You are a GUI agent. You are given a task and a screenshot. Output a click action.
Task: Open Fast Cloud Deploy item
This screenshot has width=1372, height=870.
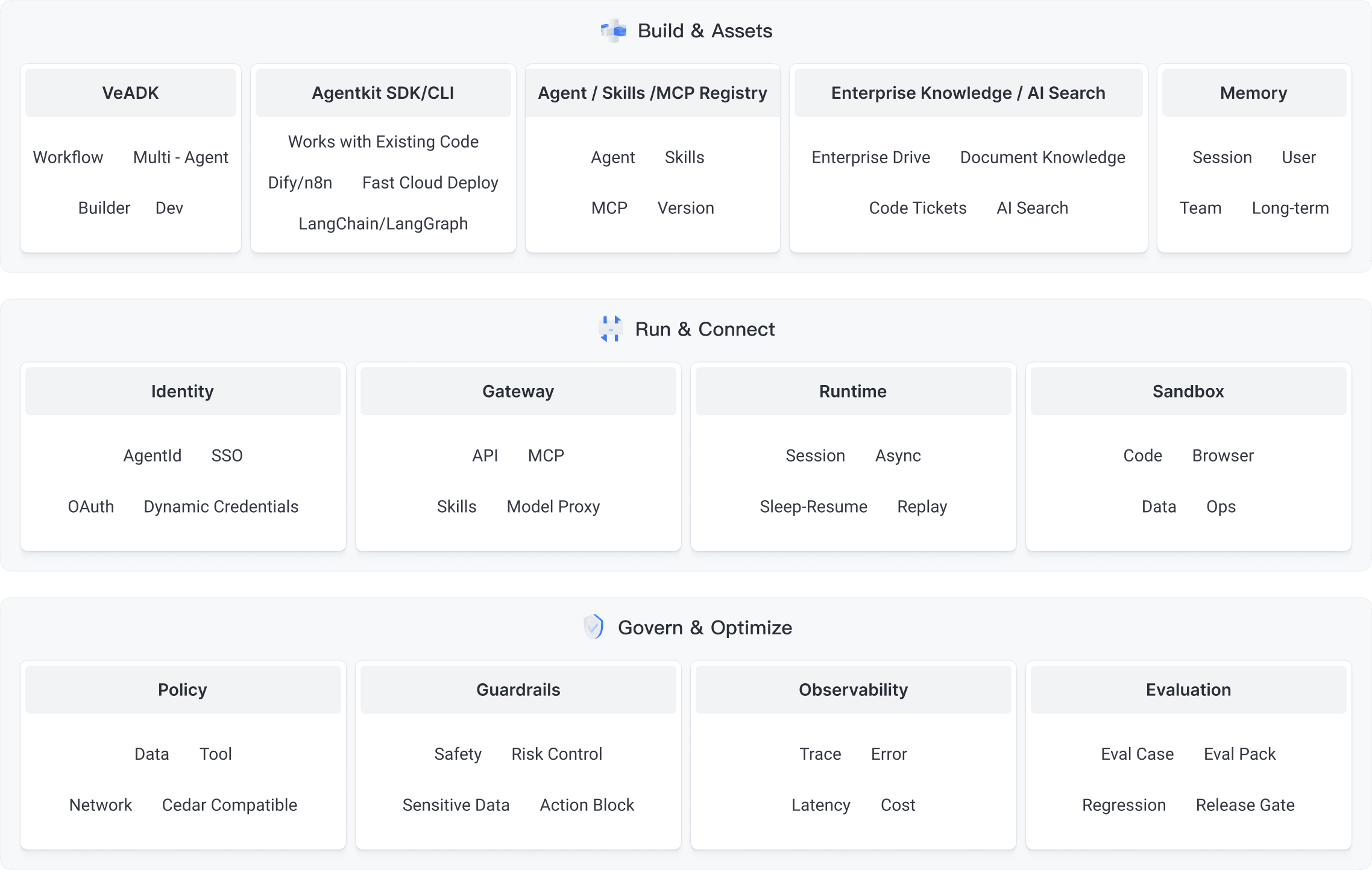[x=430, y=183]
